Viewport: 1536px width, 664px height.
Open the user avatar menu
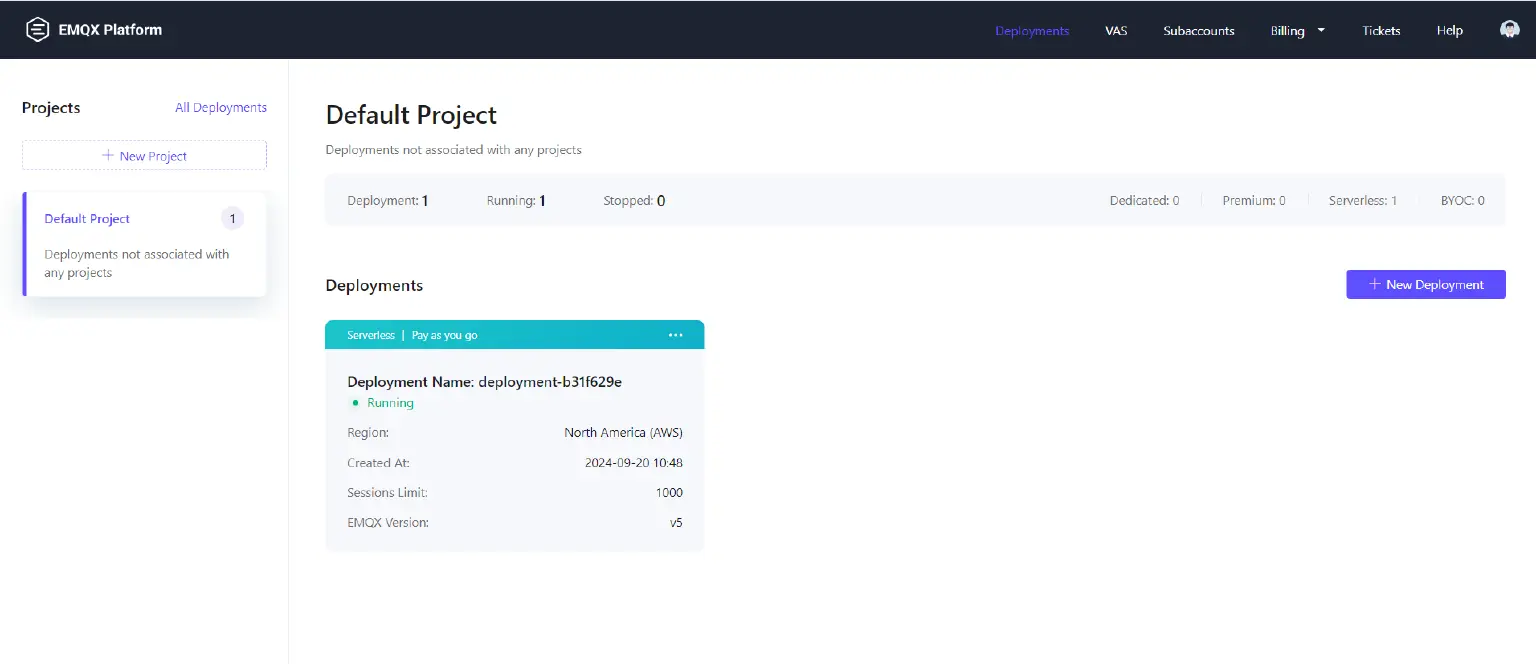coord(1509,29)
